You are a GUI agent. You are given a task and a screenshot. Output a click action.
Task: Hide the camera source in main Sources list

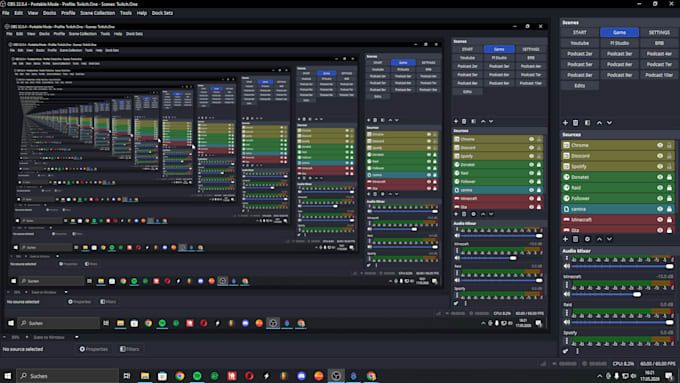[660, 209]
